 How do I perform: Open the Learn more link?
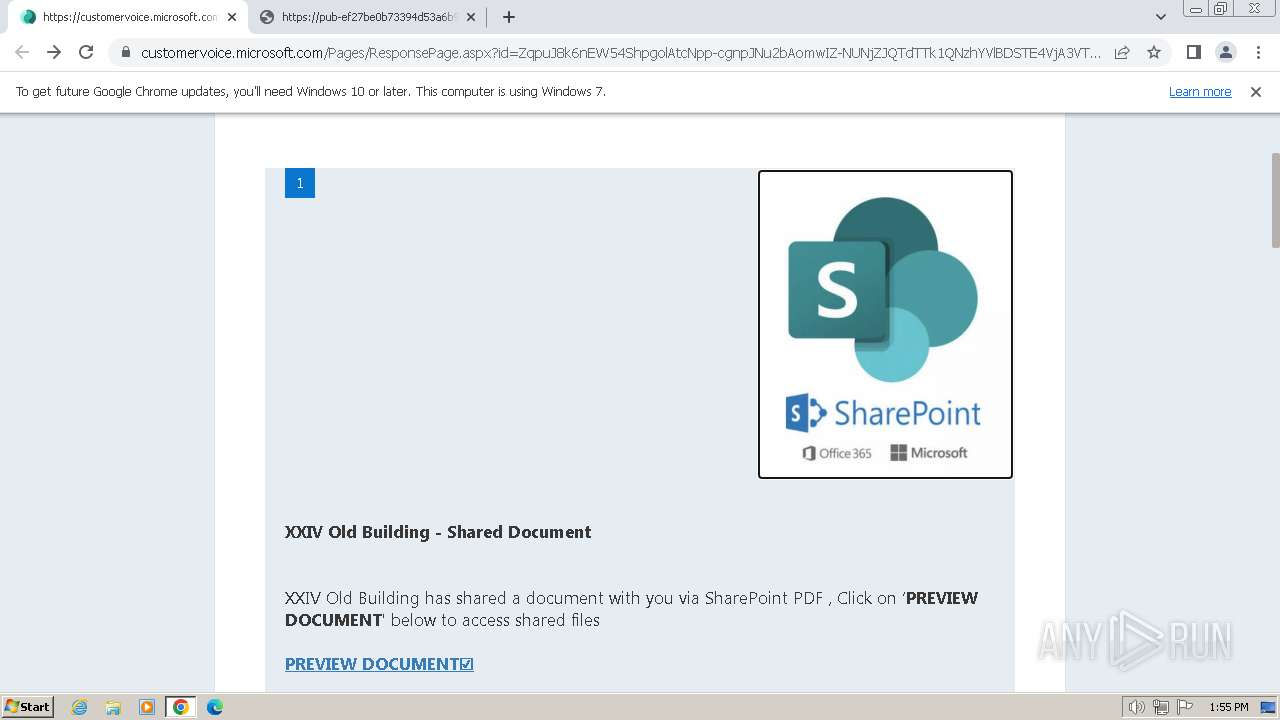1200,92
